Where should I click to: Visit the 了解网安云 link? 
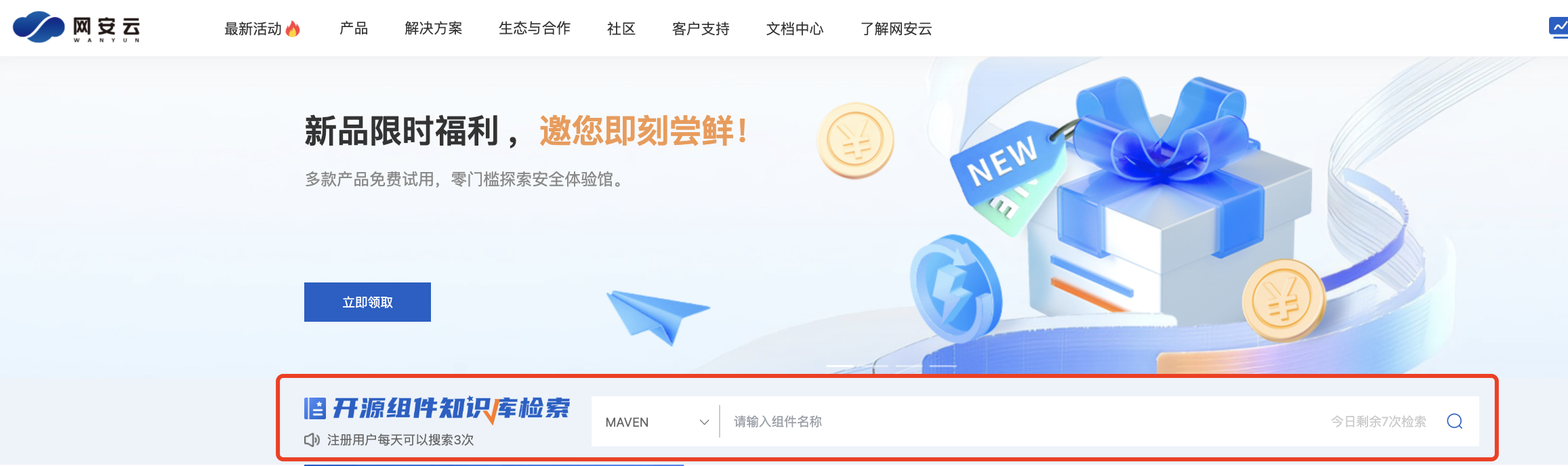[x=896, y=28]
